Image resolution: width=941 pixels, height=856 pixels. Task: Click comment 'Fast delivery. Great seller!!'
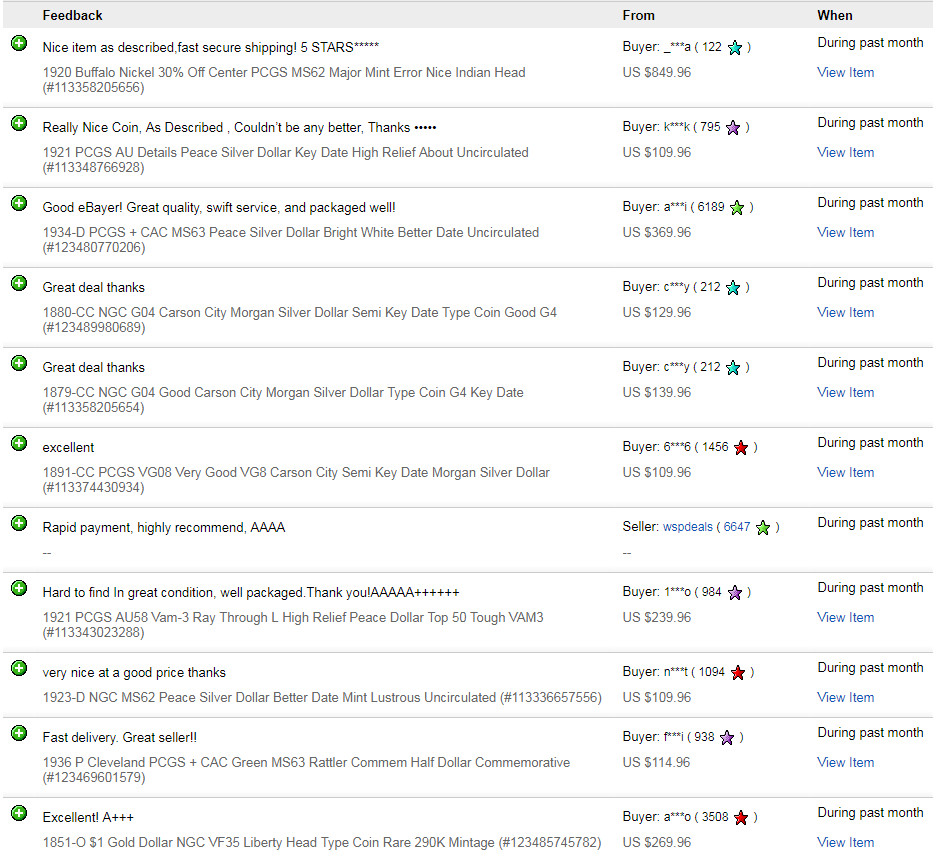[x=119, y=737]
